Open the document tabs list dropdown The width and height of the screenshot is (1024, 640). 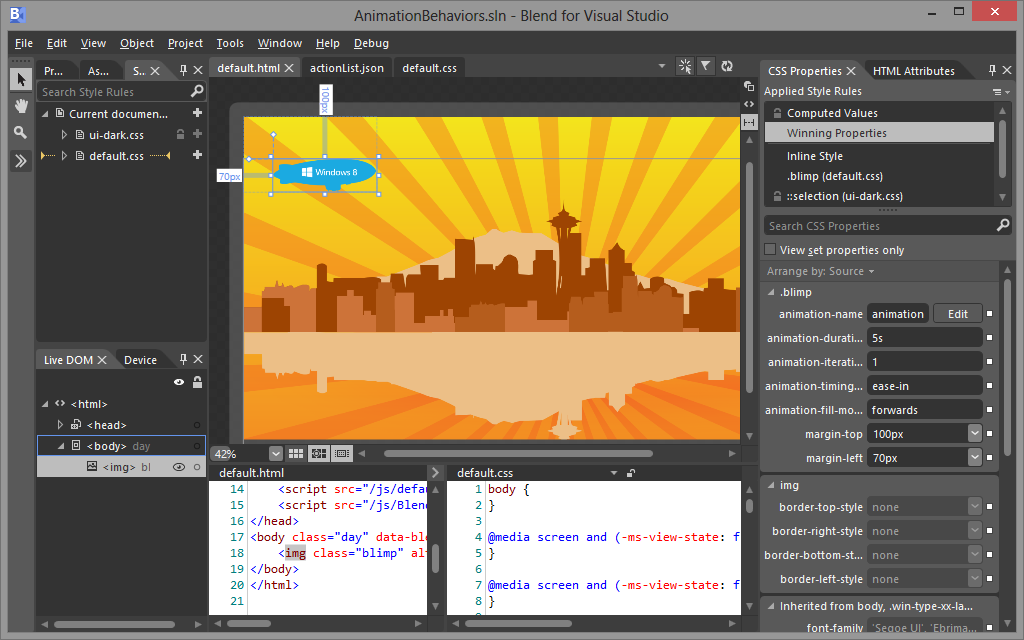(x=662, y=66)
